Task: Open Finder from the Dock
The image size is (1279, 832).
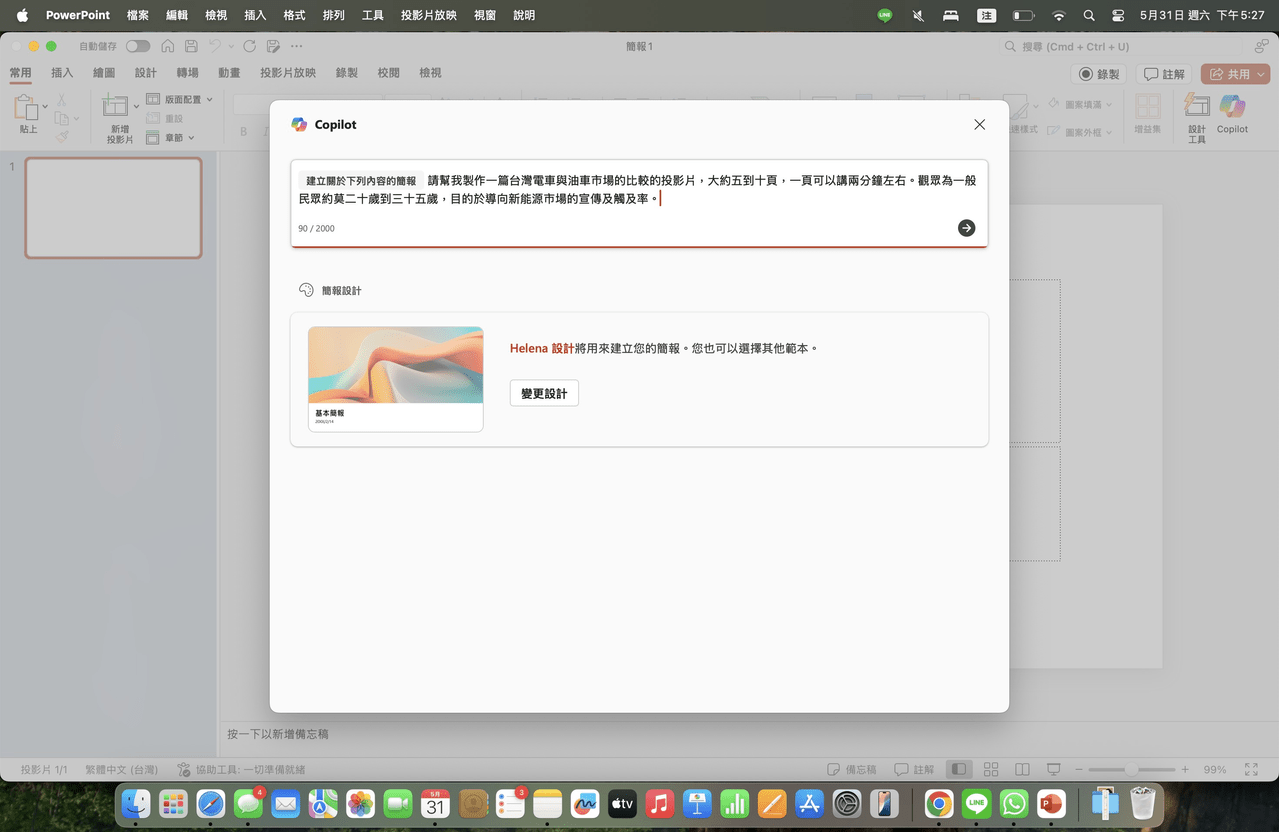Action: point(135,803)
